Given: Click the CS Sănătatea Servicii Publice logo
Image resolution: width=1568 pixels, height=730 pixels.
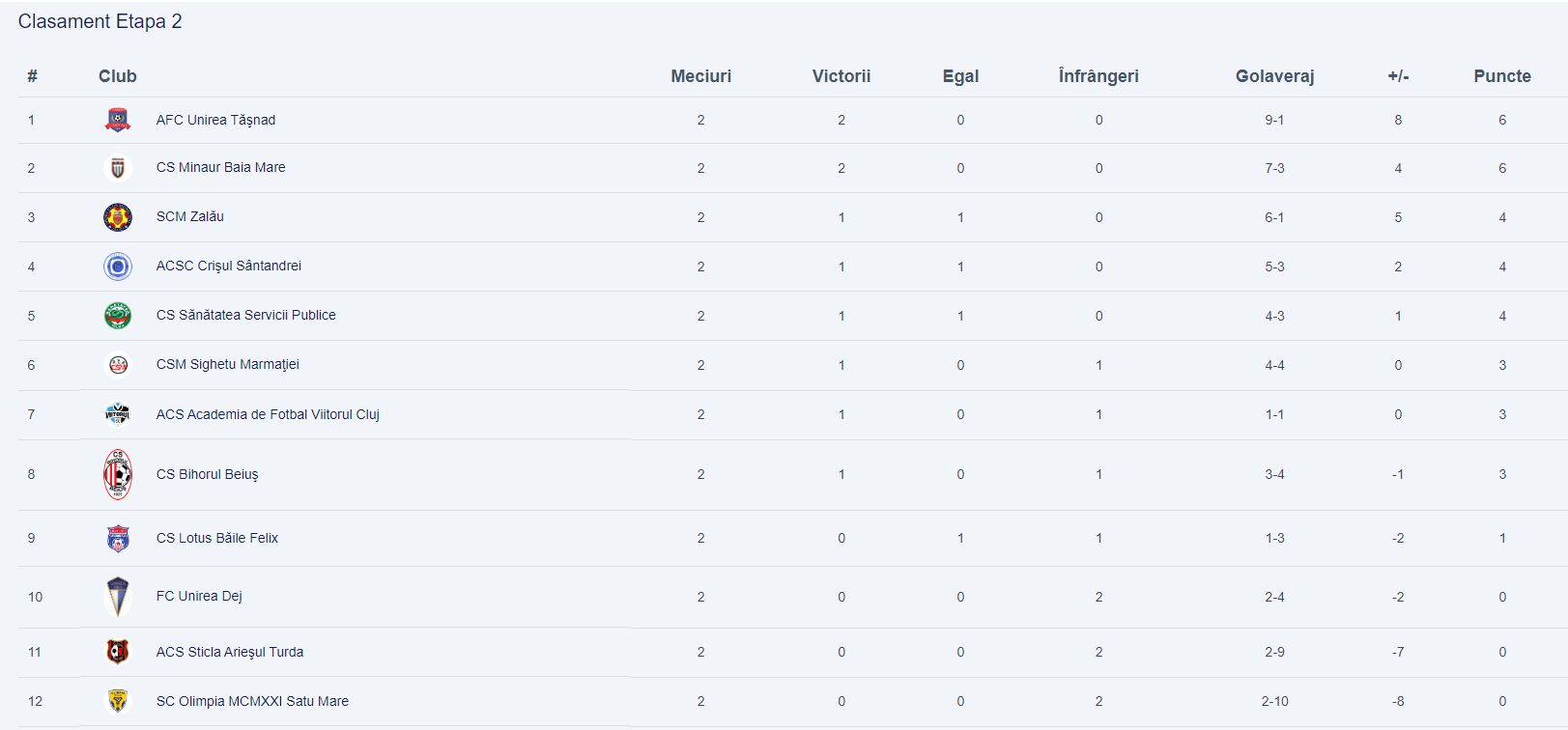Looking at the screenshot, I should point(118,316).
